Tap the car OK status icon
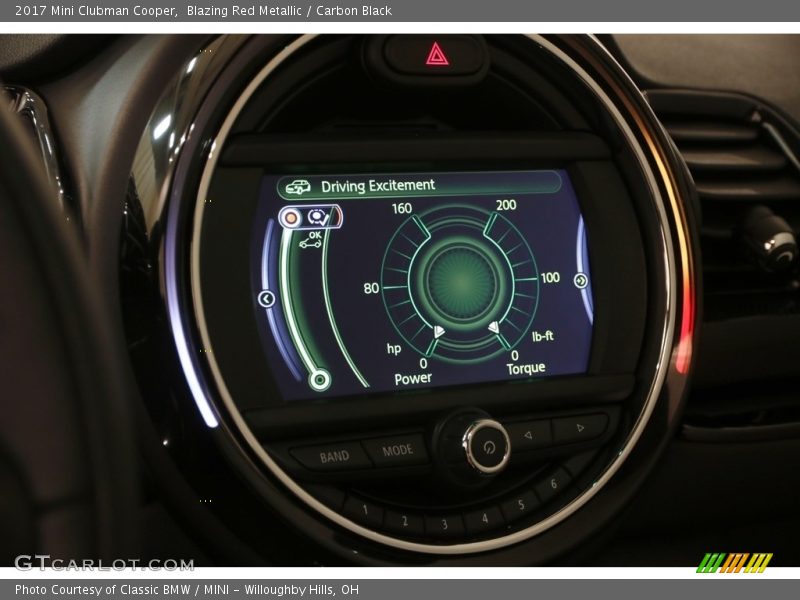 pos(311,240)
